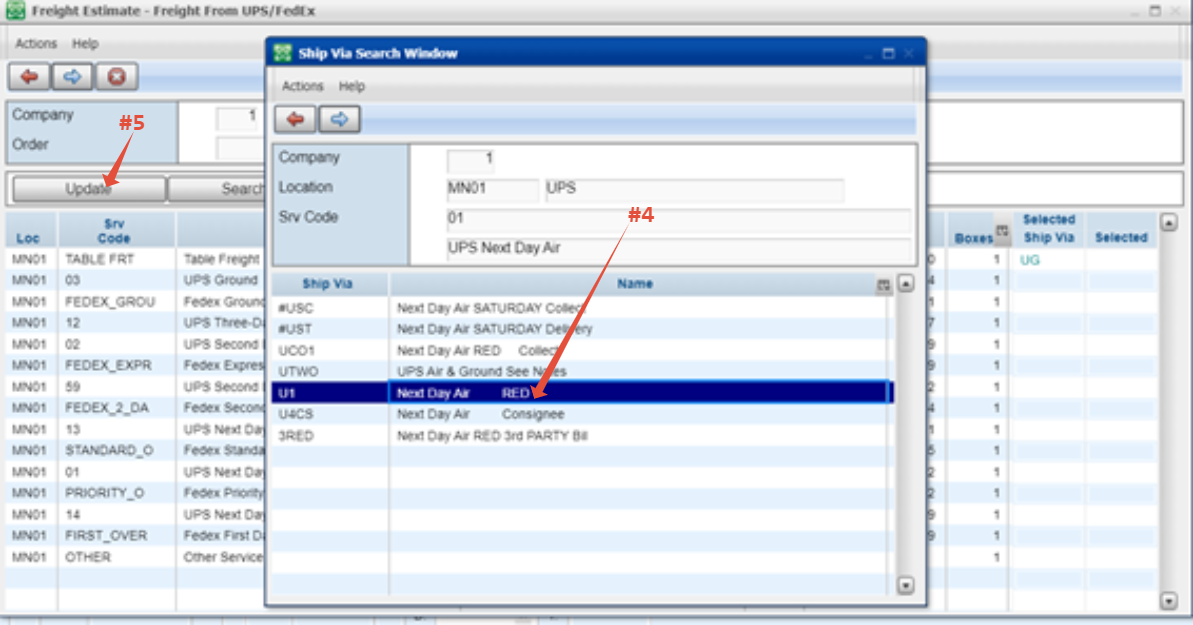Click Srv Code column header
Viewport: 1193px width, 625px height.
[114, 231]
